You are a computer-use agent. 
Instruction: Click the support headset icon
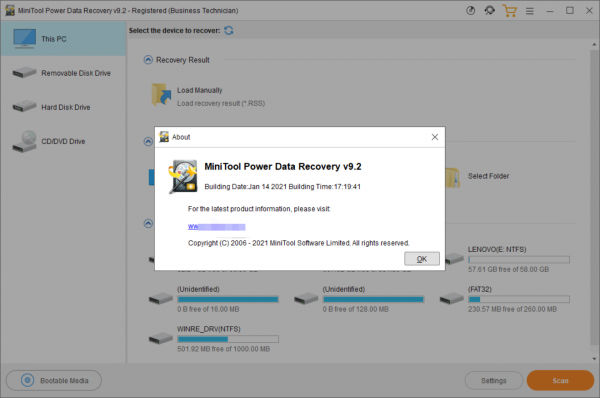click(489, 11)
